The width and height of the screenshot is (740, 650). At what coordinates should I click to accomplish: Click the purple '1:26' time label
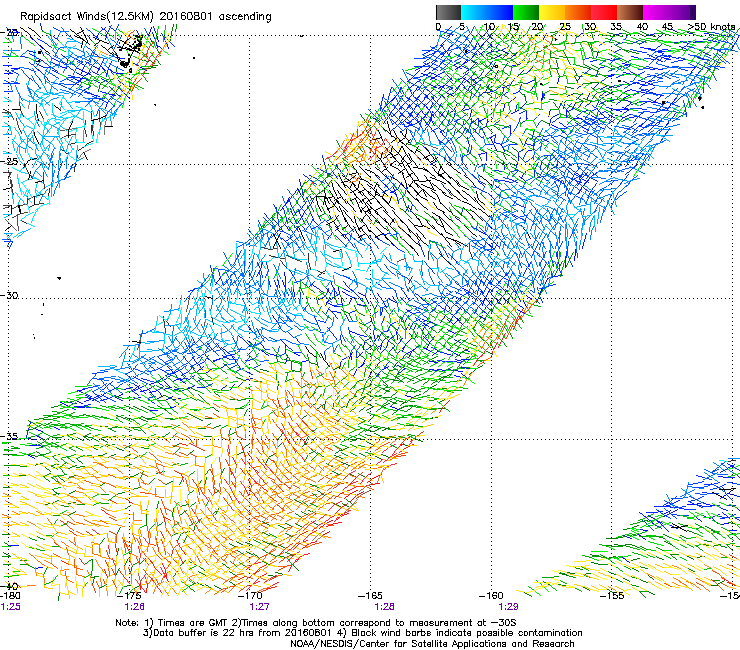click(x=135, y=607)
